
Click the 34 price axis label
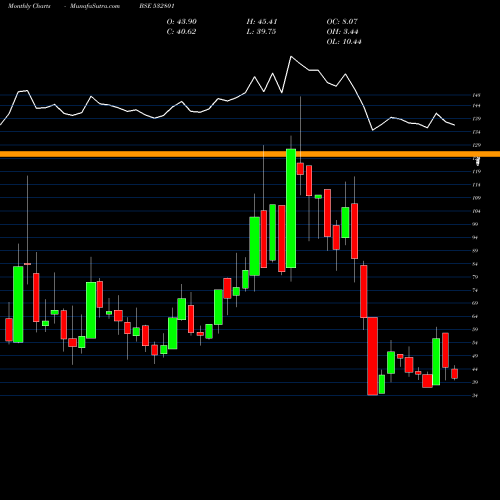pos(475,396)
